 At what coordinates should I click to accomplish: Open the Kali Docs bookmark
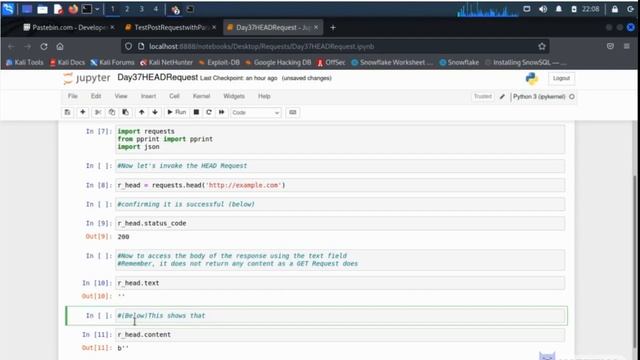click(x=67, y=62)
